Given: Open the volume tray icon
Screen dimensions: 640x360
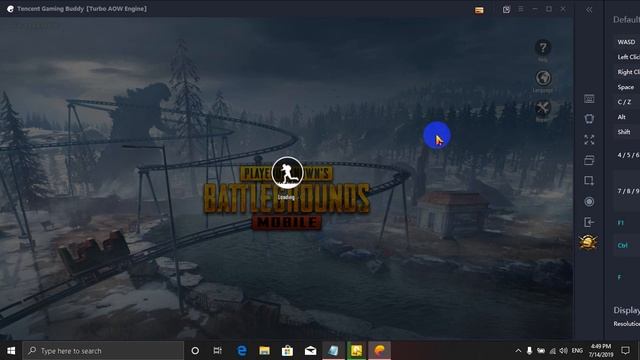Looking at the screenshot, I should click(564, 351).
